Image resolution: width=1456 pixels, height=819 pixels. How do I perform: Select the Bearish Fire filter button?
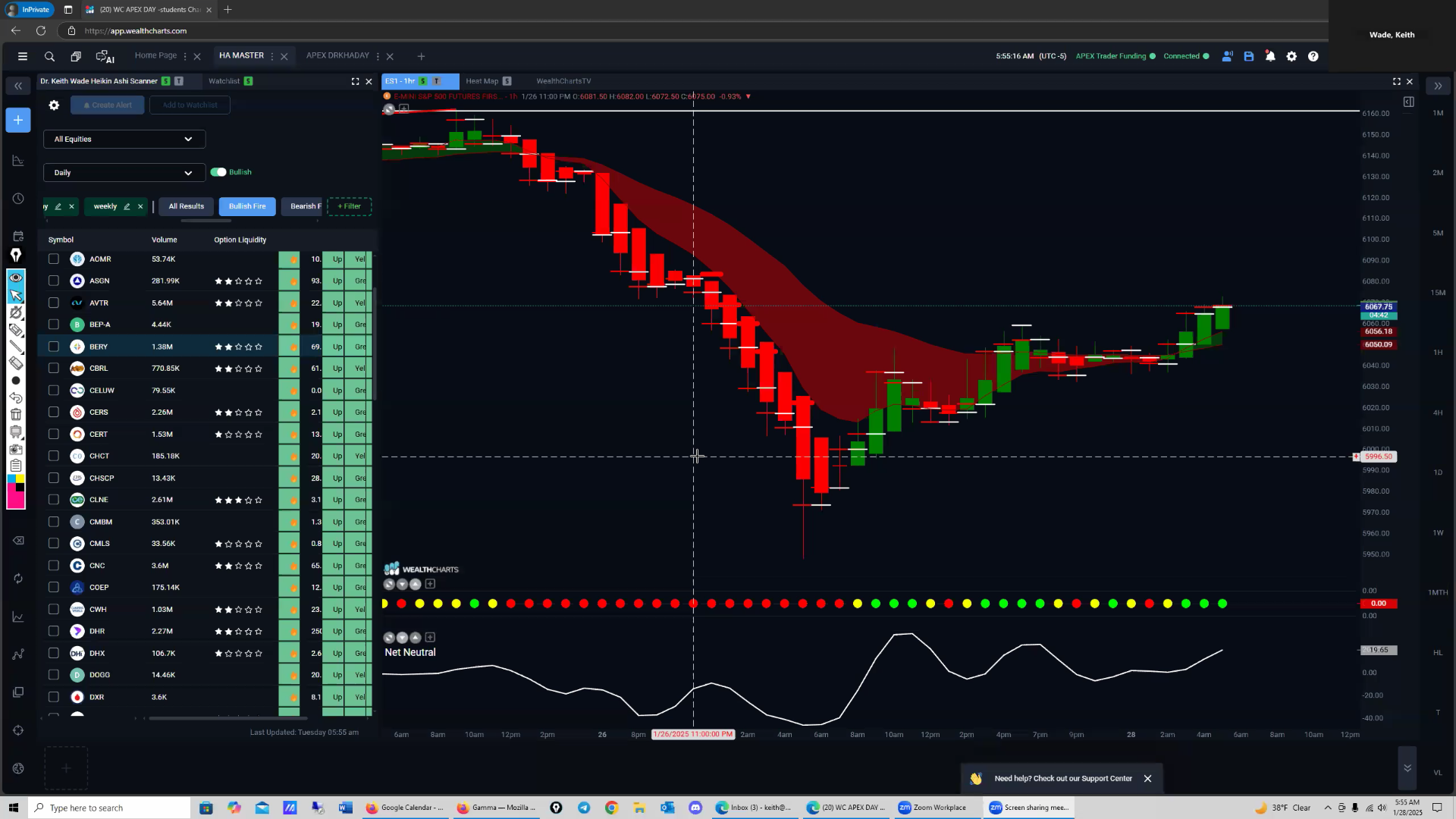303,206
